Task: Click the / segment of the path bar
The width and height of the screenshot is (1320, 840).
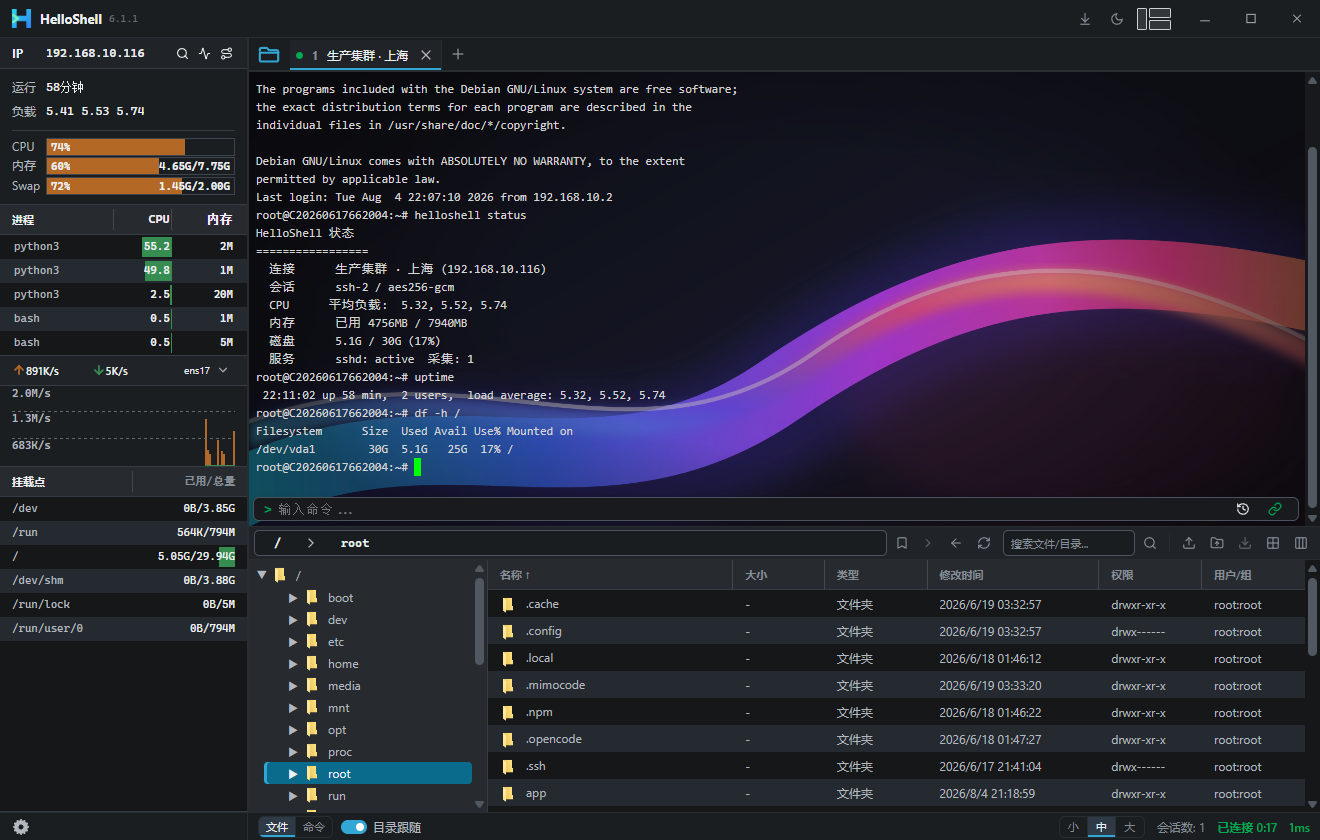Action: pyautogui.click(x=277, y=543)
